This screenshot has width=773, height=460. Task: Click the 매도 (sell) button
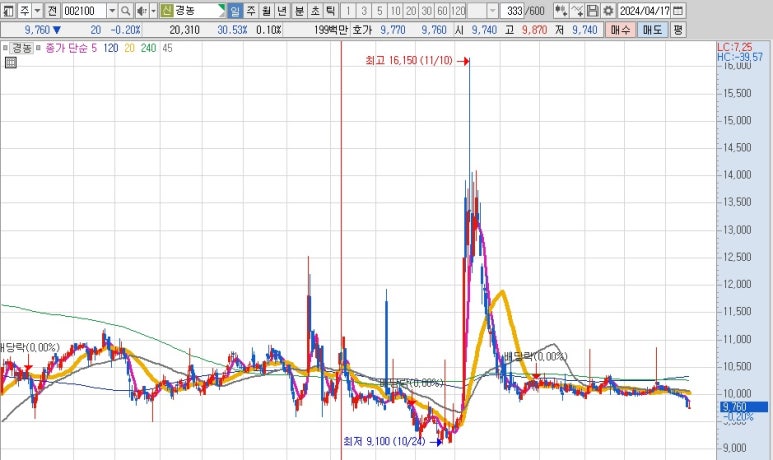(x=653, y=30)
